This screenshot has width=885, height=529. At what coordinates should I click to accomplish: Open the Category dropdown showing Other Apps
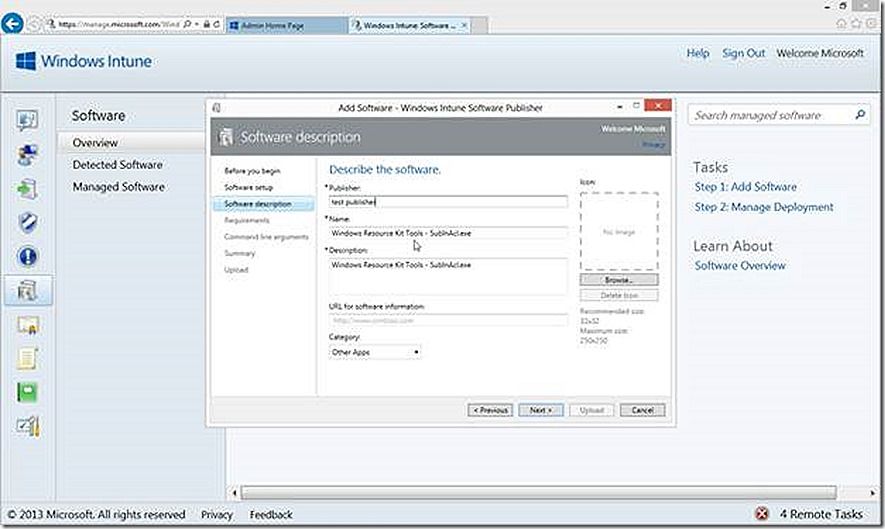(375, 352)
